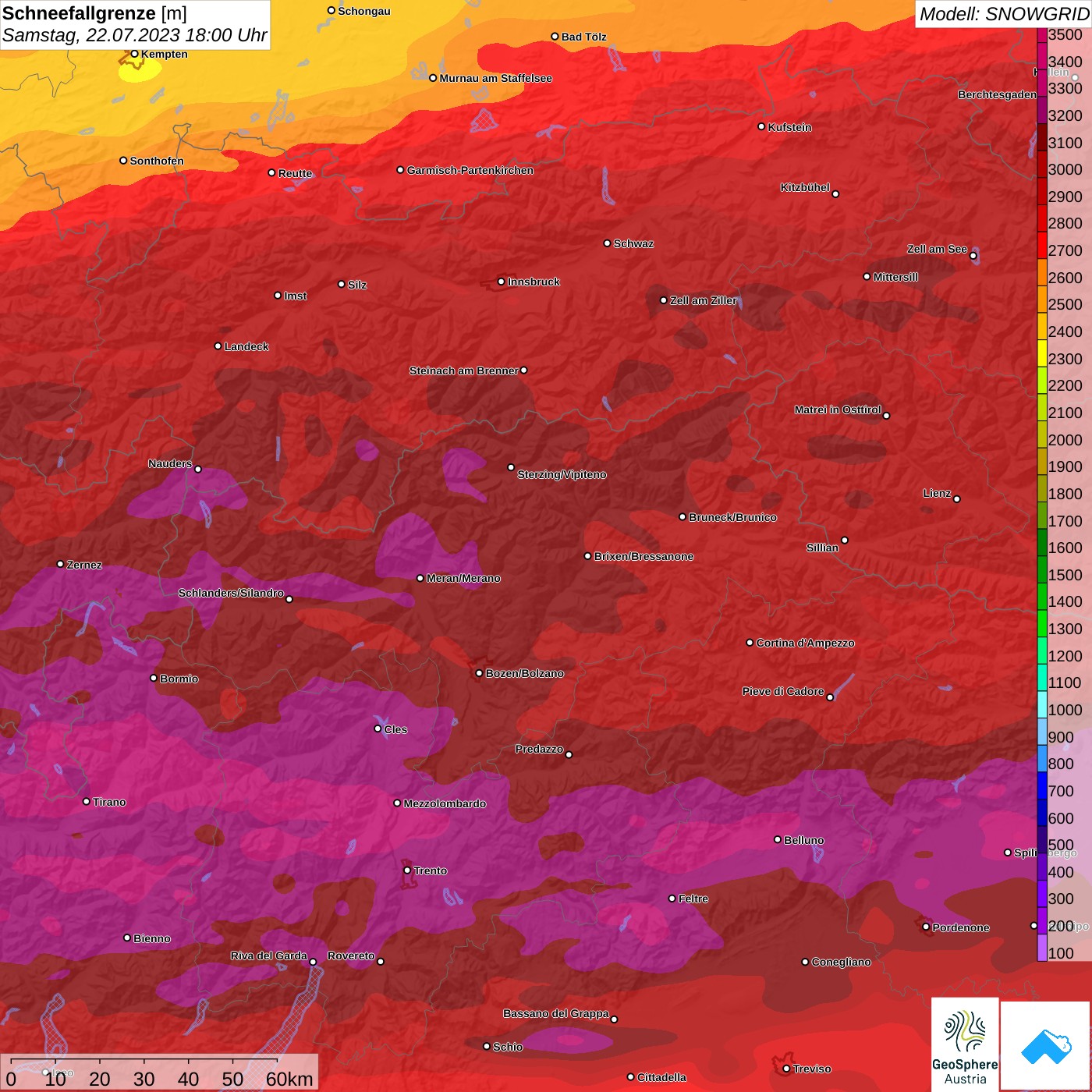This screenshot has height=1092, width=1092.
Task: Click the Innsbruck city marker dot
Action: 502,282
